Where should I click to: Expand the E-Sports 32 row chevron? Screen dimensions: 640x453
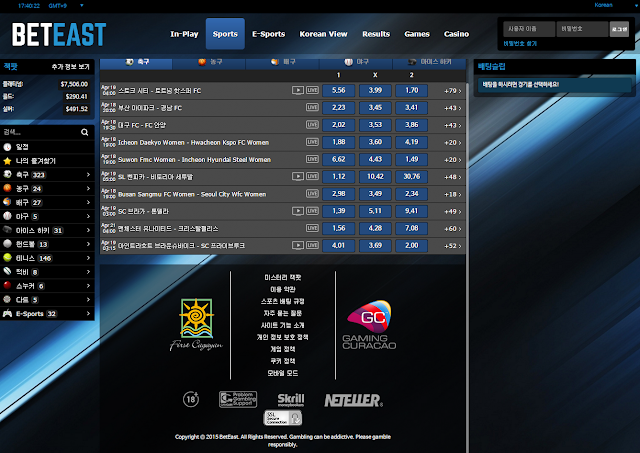(88, 313)
